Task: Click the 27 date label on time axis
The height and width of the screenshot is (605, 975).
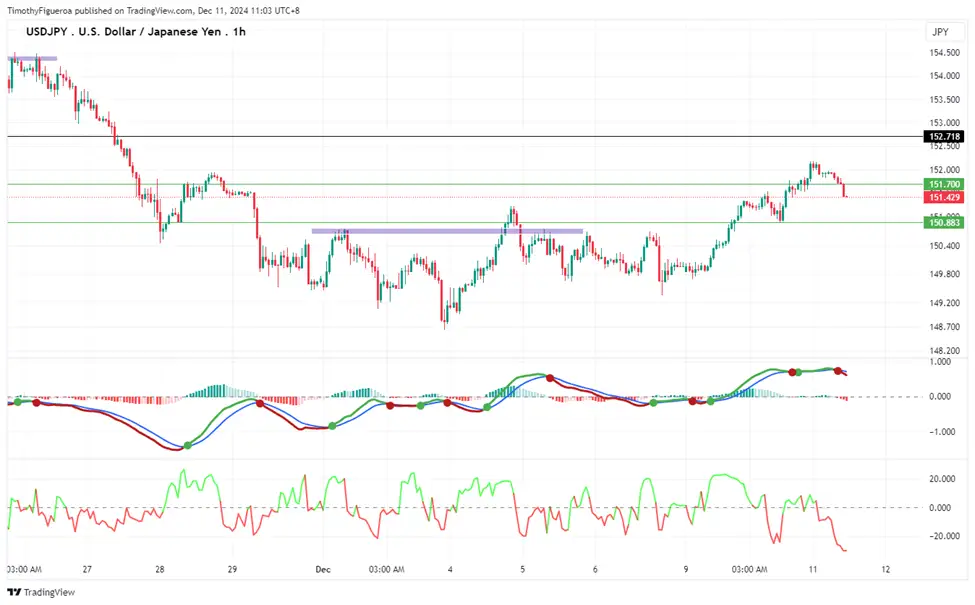Action: coord(87,569)
